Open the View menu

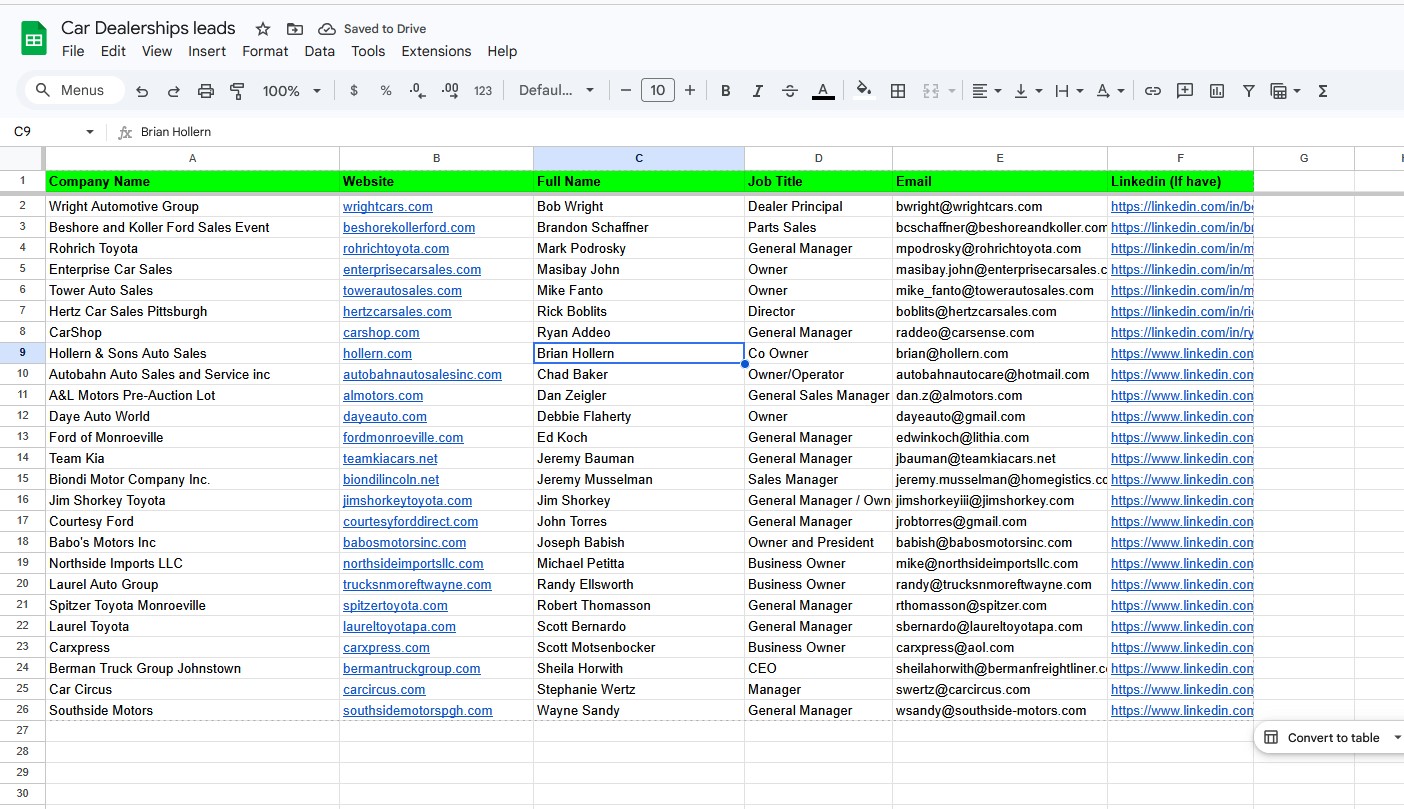157,51
